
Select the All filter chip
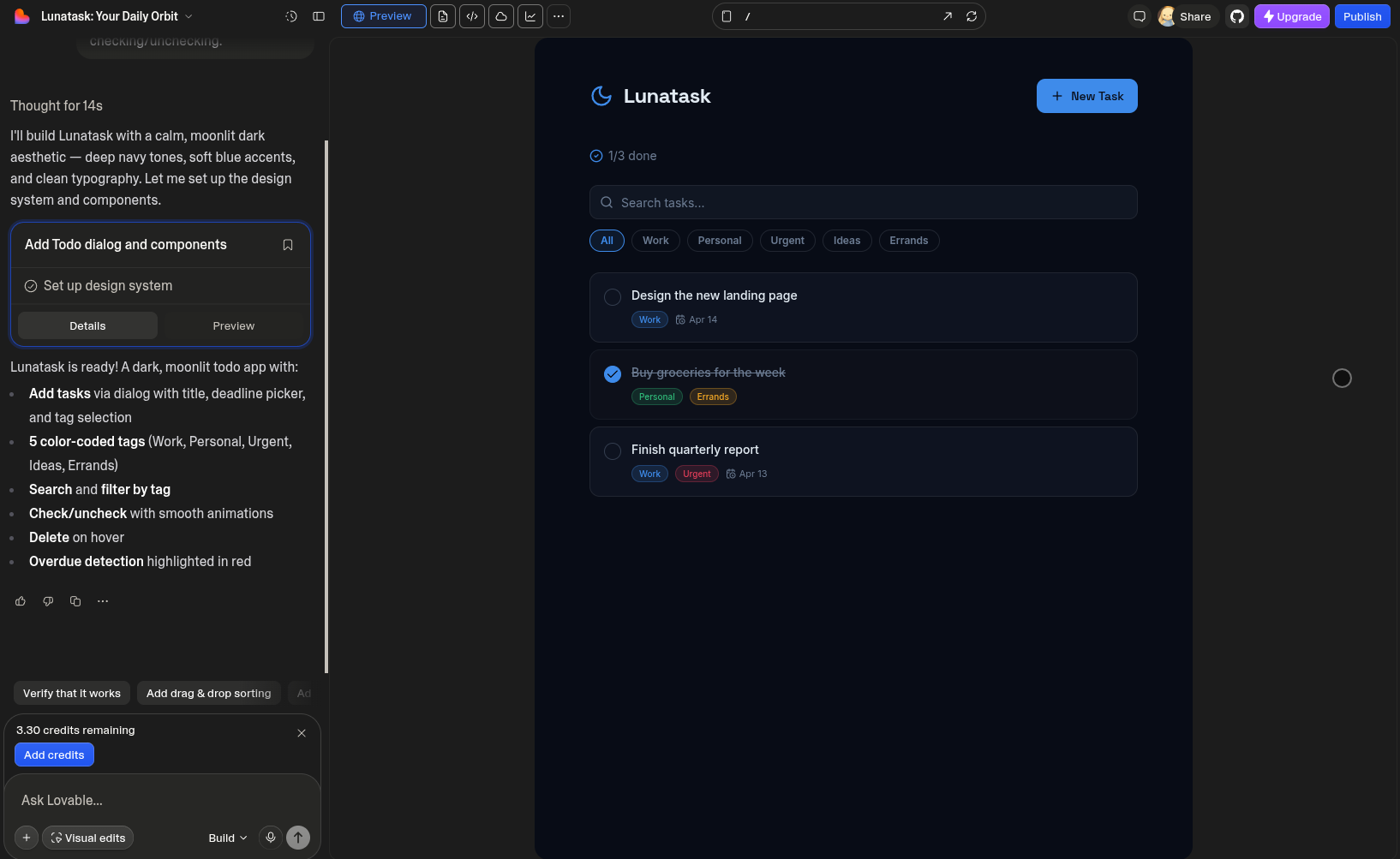coord(607,241)
